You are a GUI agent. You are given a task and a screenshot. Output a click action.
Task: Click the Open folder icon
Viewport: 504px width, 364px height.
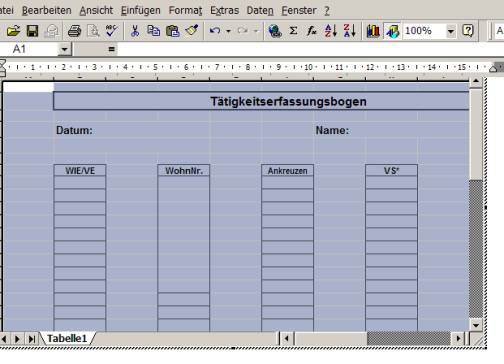click(x=13, y=31)
